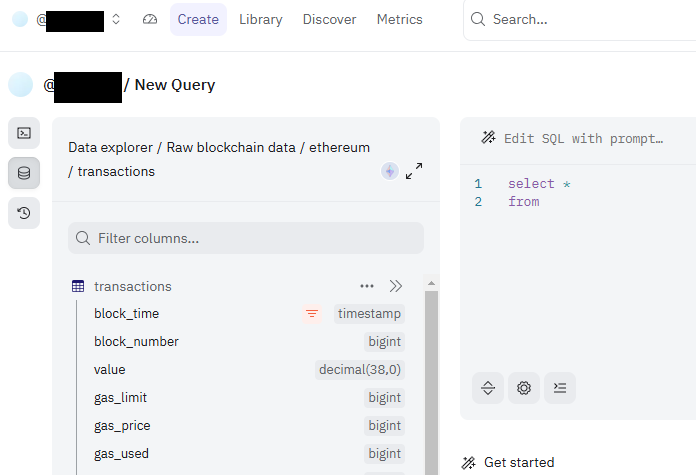Click the partition filter icon on block_time
The height and width of the screenshot is (475, 696).
312,314
